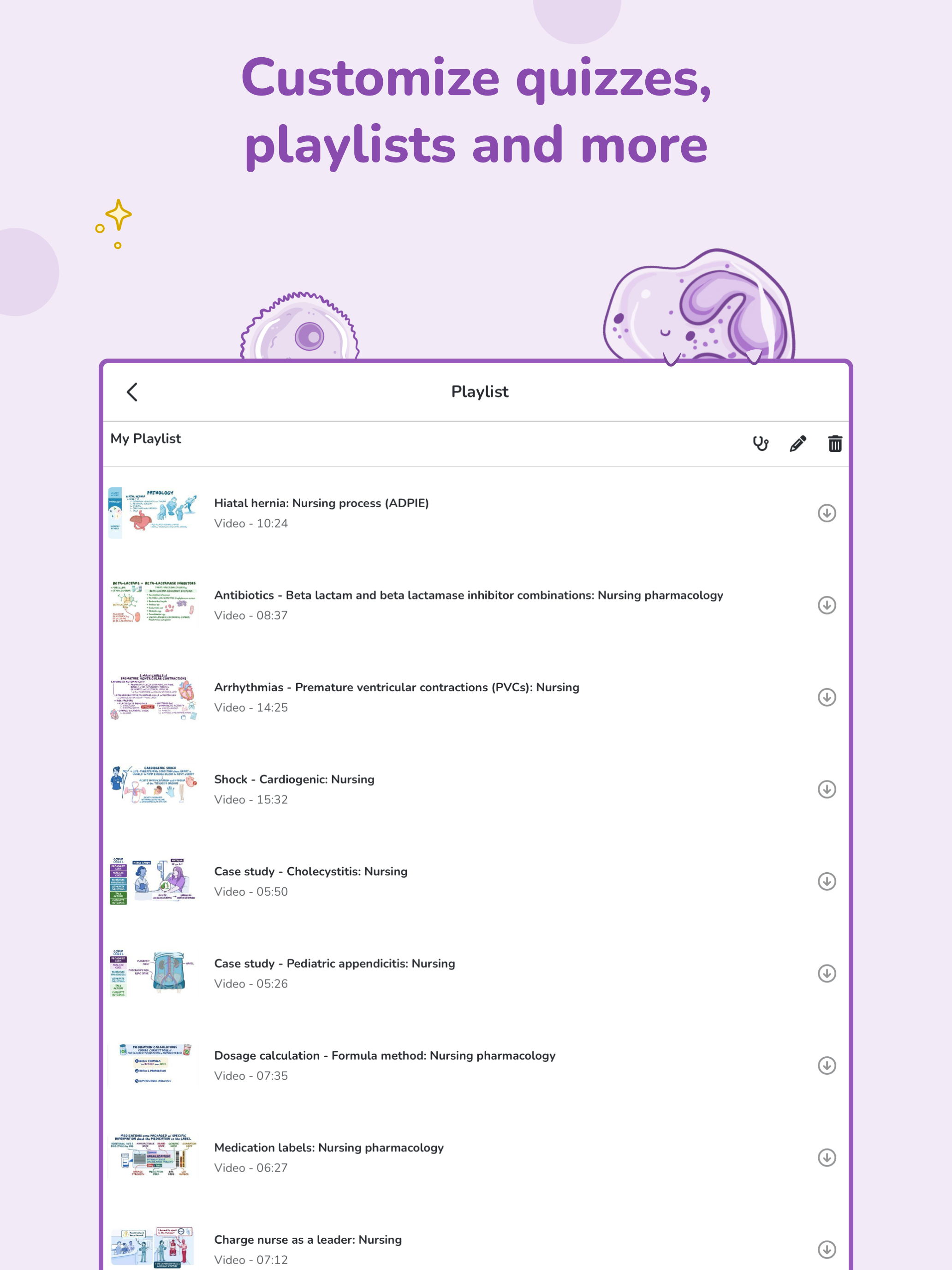Download the Pediatric appendicitis case study
Viewport: 952px width, 1270px height.
827,974
